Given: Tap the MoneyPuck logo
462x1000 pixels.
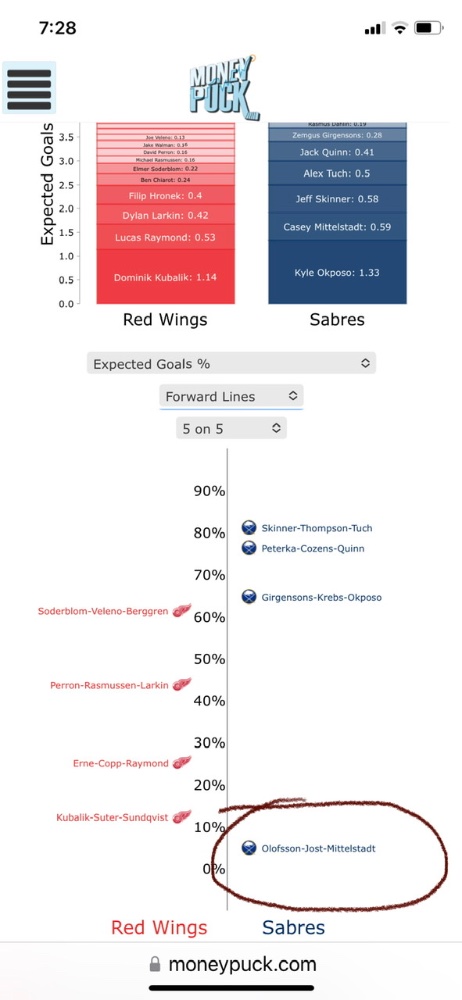Looking at the screenshot, I should [224, 87].
